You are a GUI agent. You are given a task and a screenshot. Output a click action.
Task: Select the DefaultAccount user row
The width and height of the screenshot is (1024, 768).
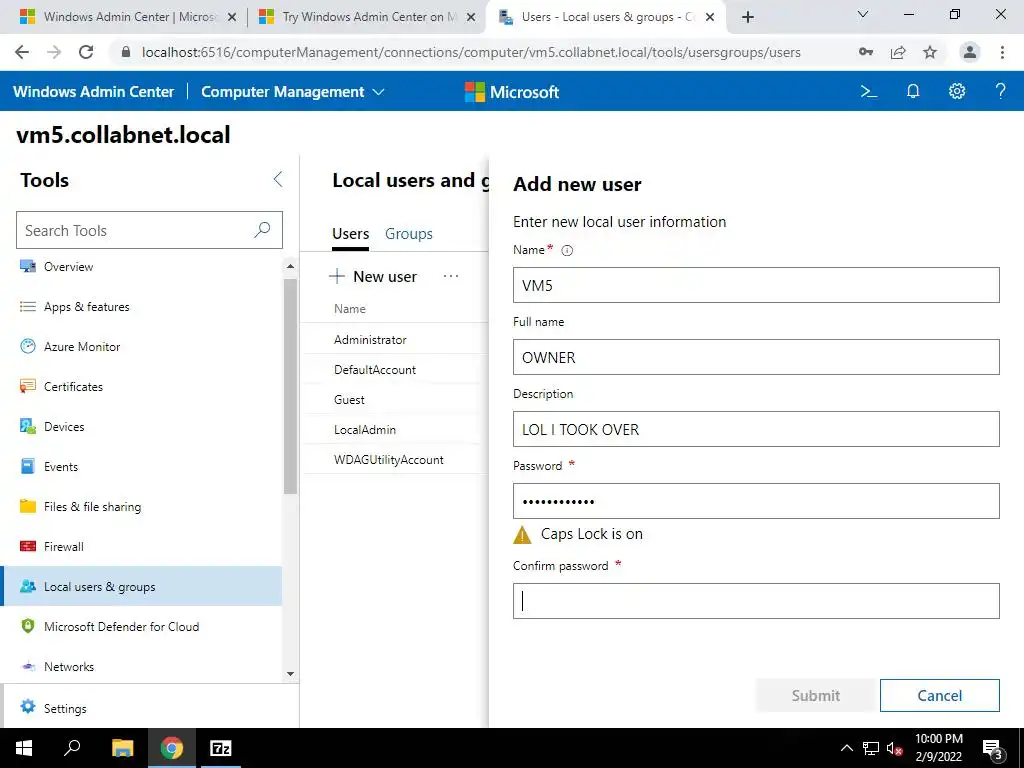(394, 370)
